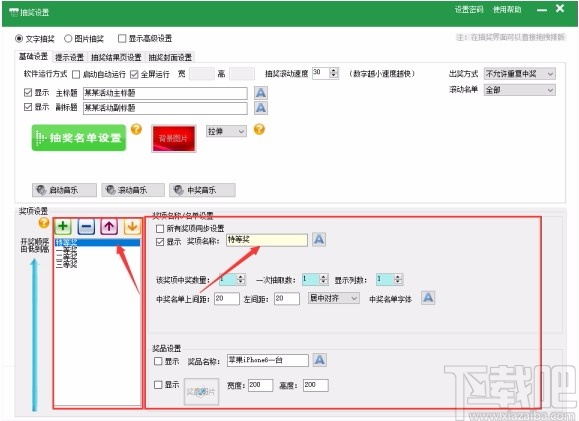579x421 pixels.
Task: Open the 居中对齐 alignment dropdown
Action: point(333,298)
